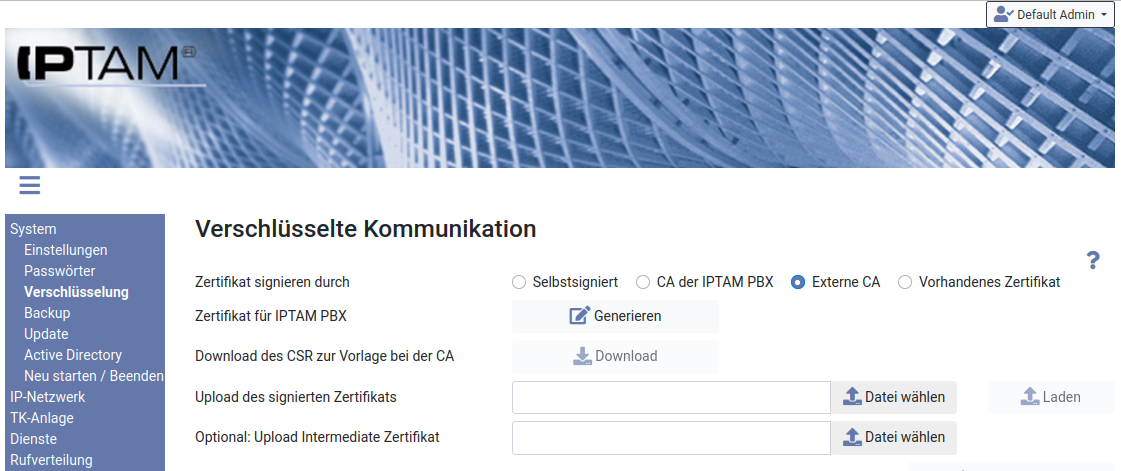Expand the IP-Netzwerk menu section

pos(47,397)
